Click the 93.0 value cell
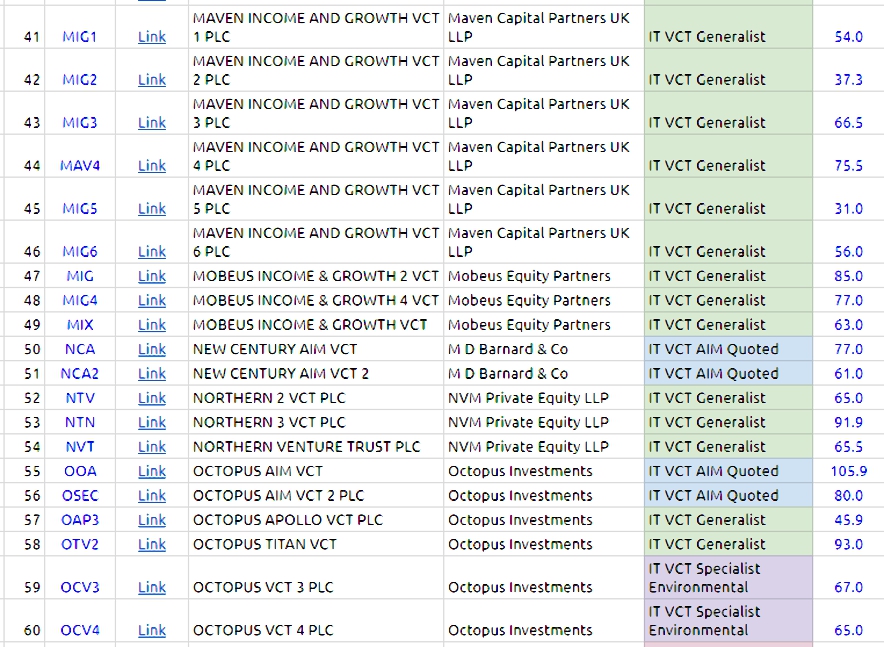The width and height of the screenshot is (884, 647). (x=848, y=544)
